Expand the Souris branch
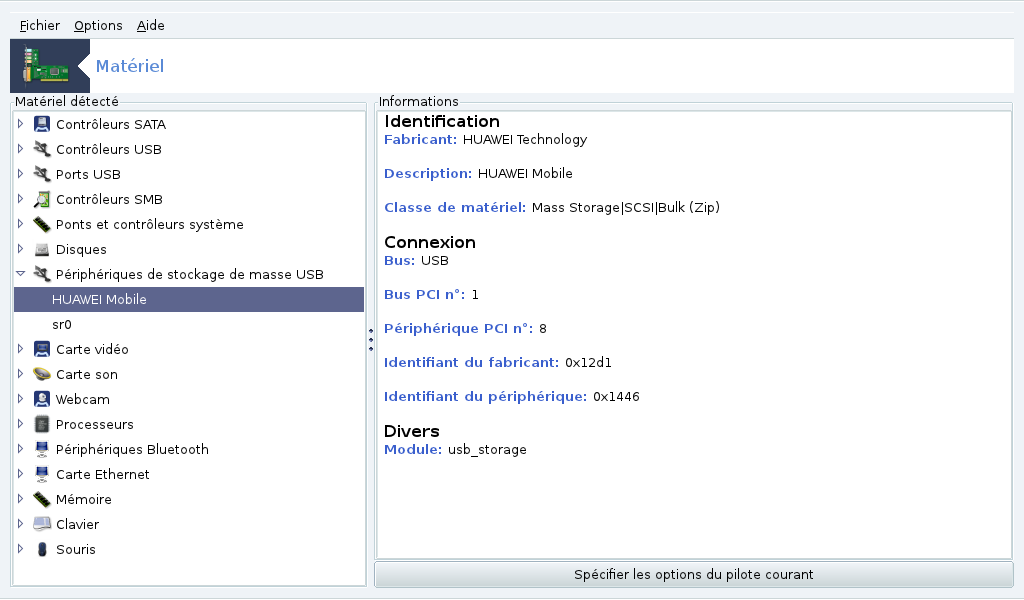 pyautogui.click(x=20, y=548)
